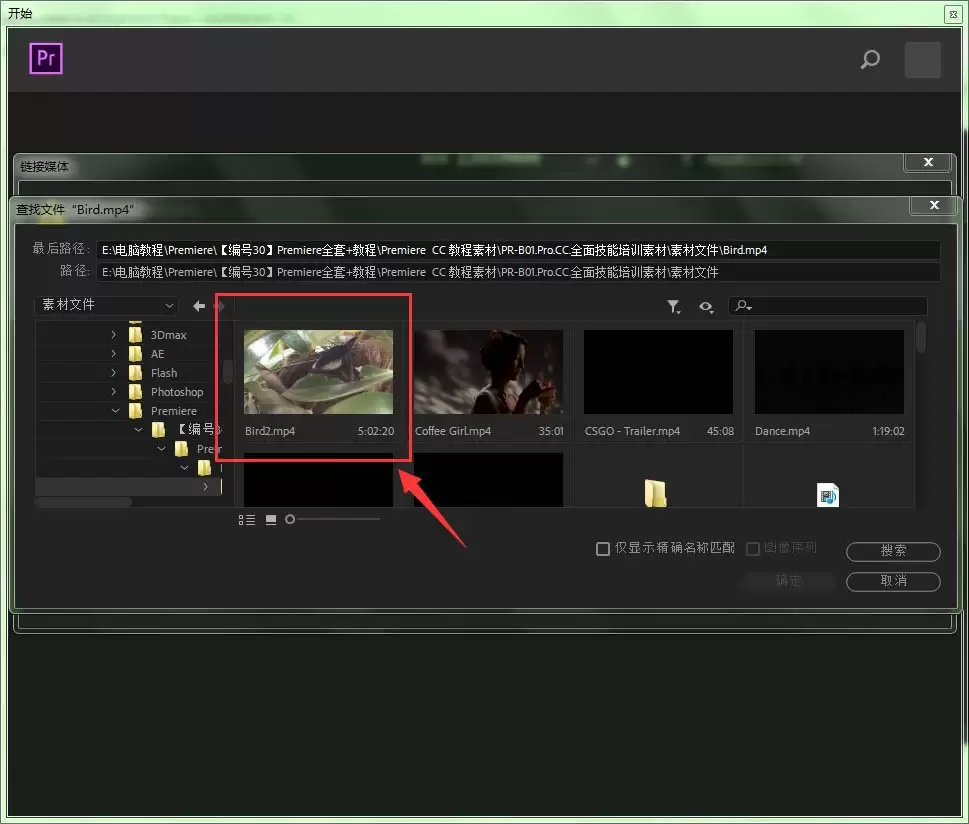This screenshot has width=969, height=824.
Task: Enable show exact name matches only checkbox
Action: click(603, 549)
